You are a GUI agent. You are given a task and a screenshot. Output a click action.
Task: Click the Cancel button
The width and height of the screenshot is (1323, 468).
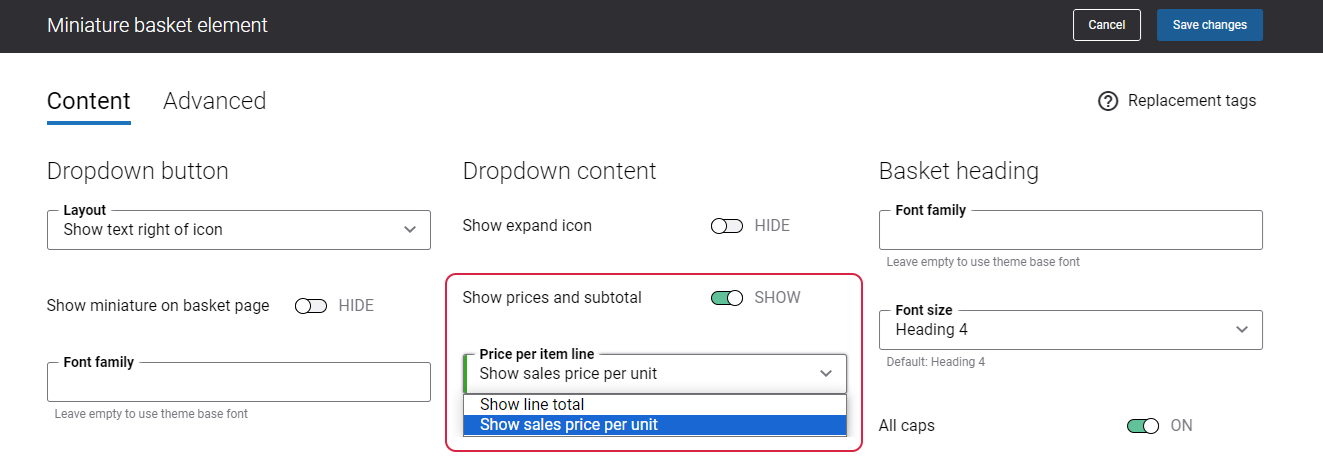(1107, 25)
